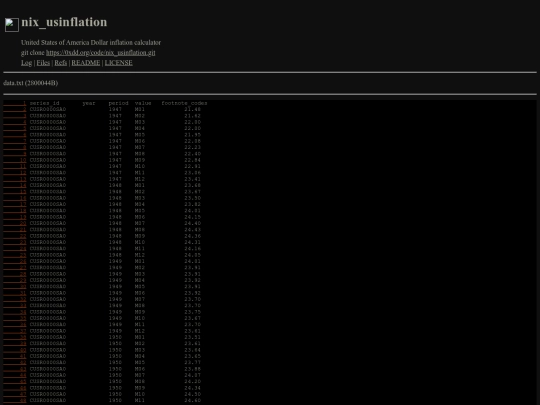Jump to line number 31 anchor

(x=15, y=293)
